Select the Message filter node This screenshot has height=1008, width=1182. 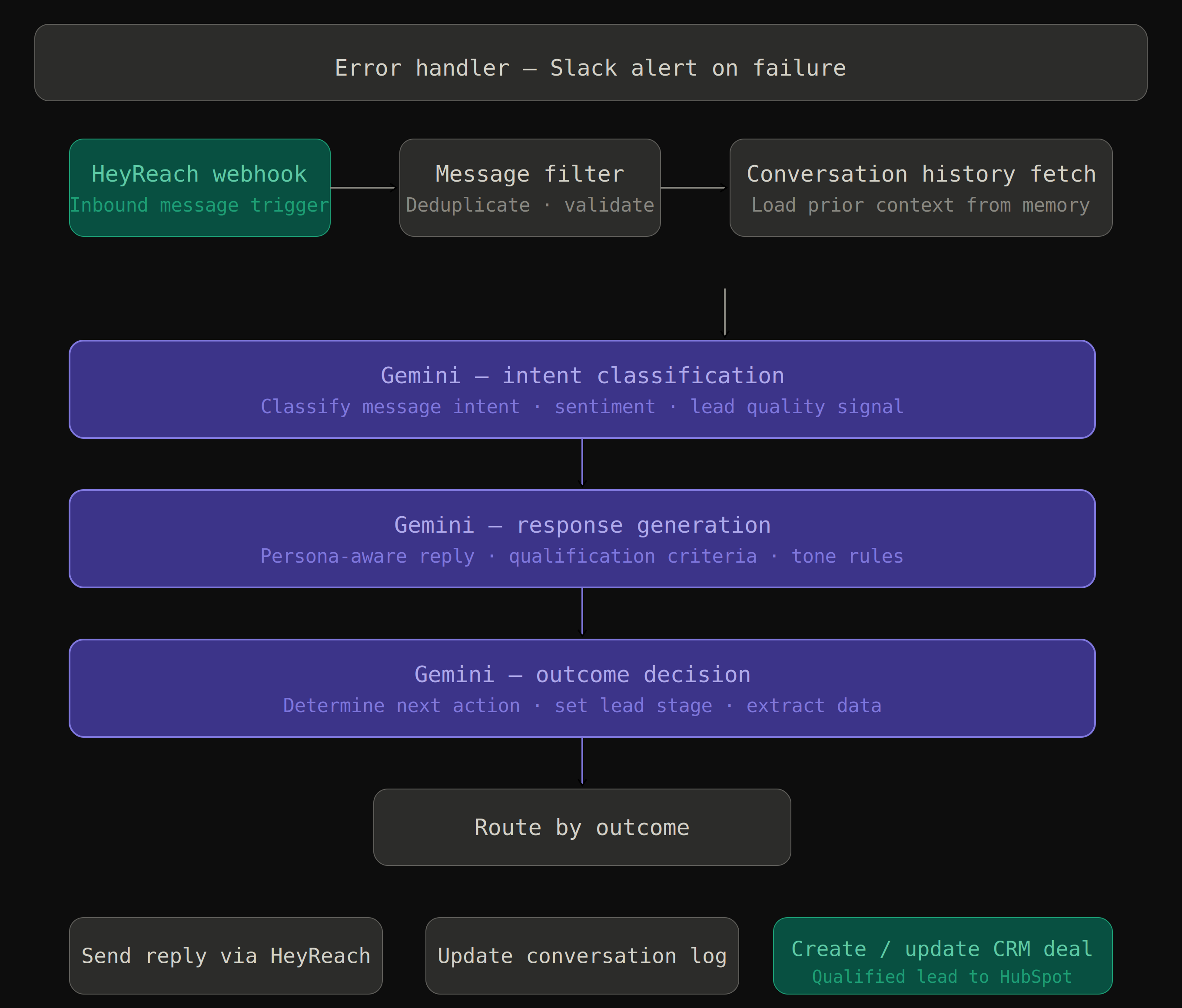[x=530, y=188]
